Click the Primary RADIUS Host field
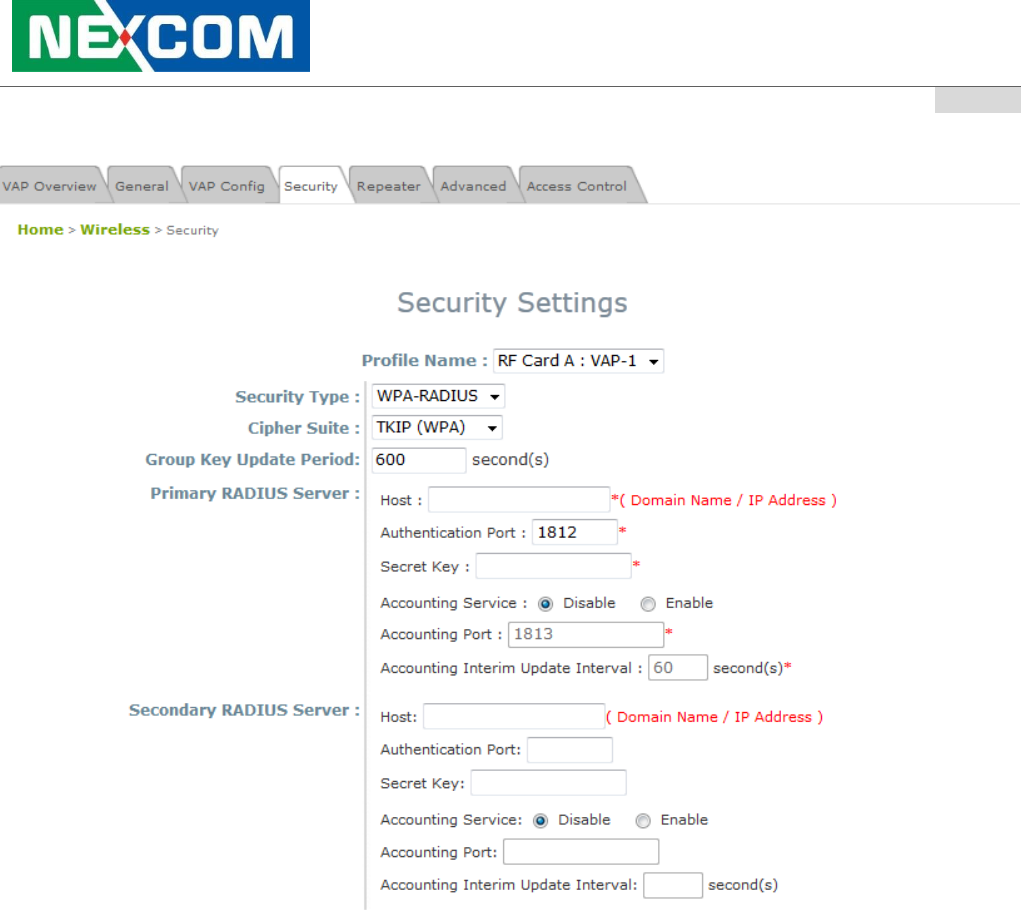 tap(519, 500)
